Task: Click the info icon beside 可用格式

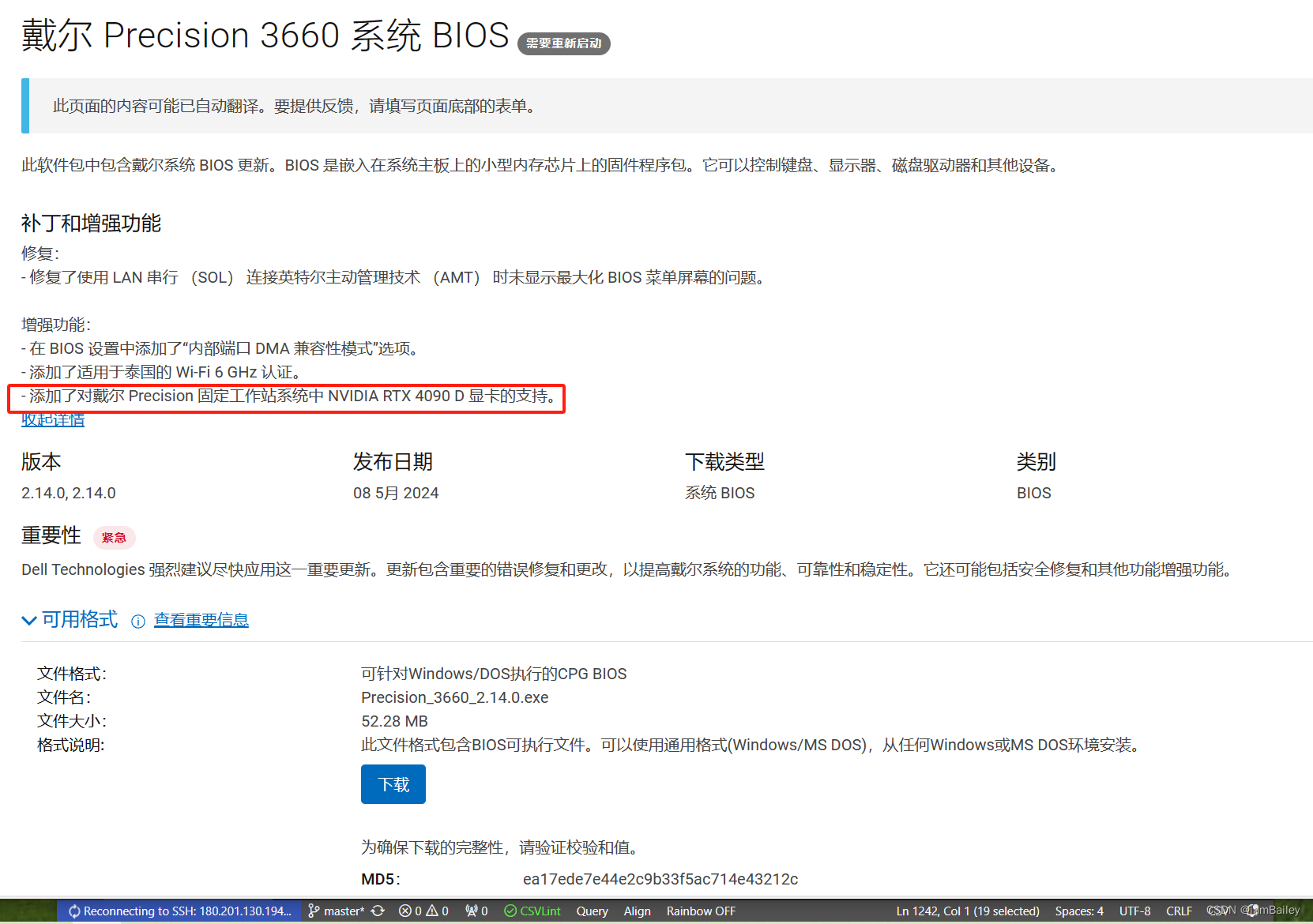Action: [x=137, y=622]
